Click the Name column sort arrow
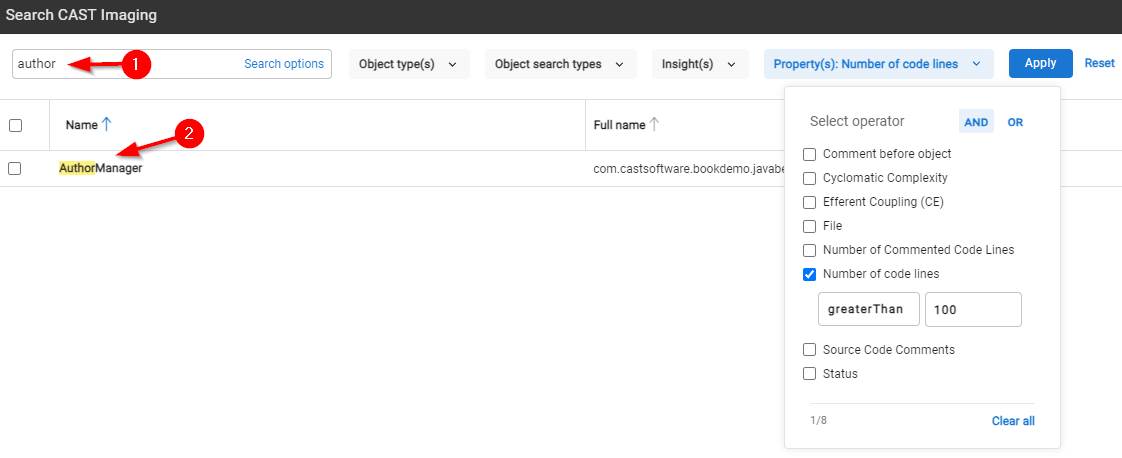Image resolution: width=1122 pixels, height=458 pixels. 106,125
